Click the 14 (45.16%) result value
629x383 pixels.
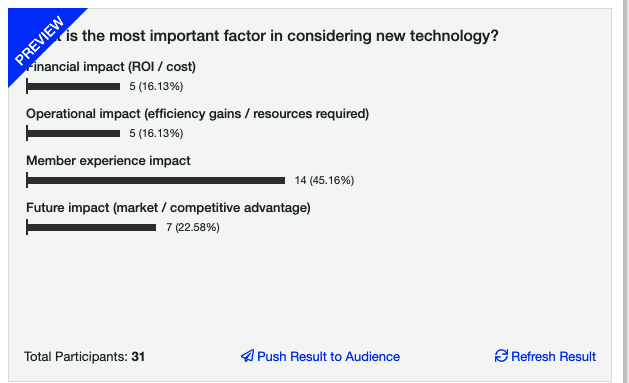[x=325, y=180]
